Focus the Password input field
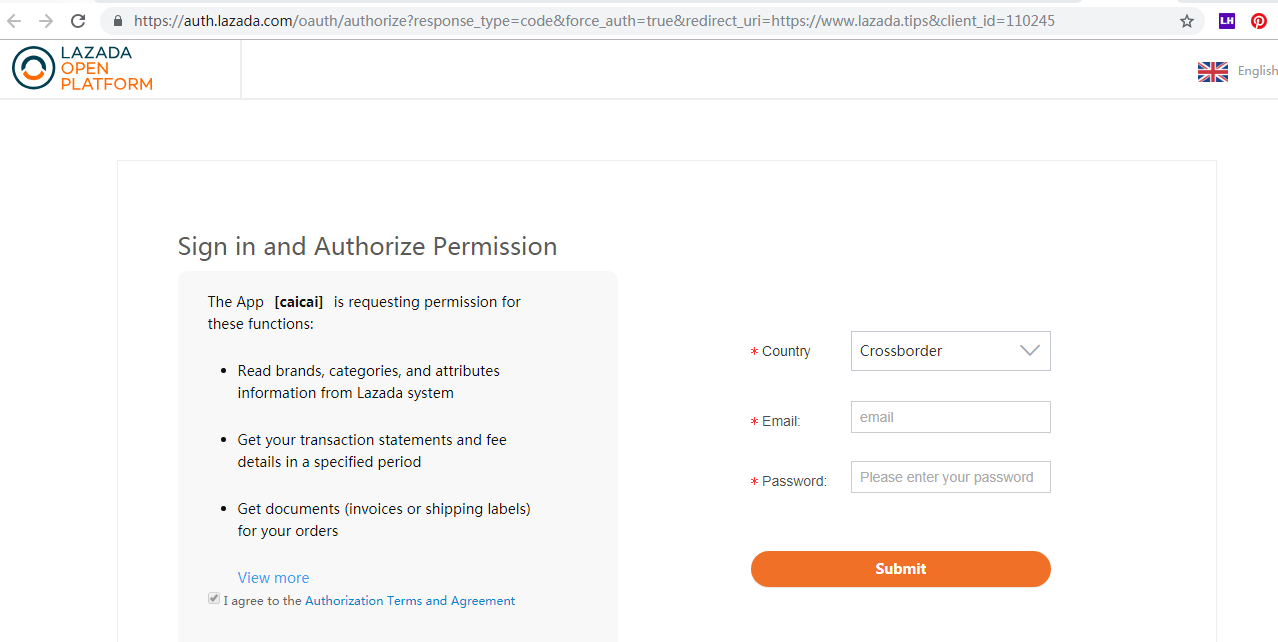This screenshot has width=1278, height=642. pos(950,477)
